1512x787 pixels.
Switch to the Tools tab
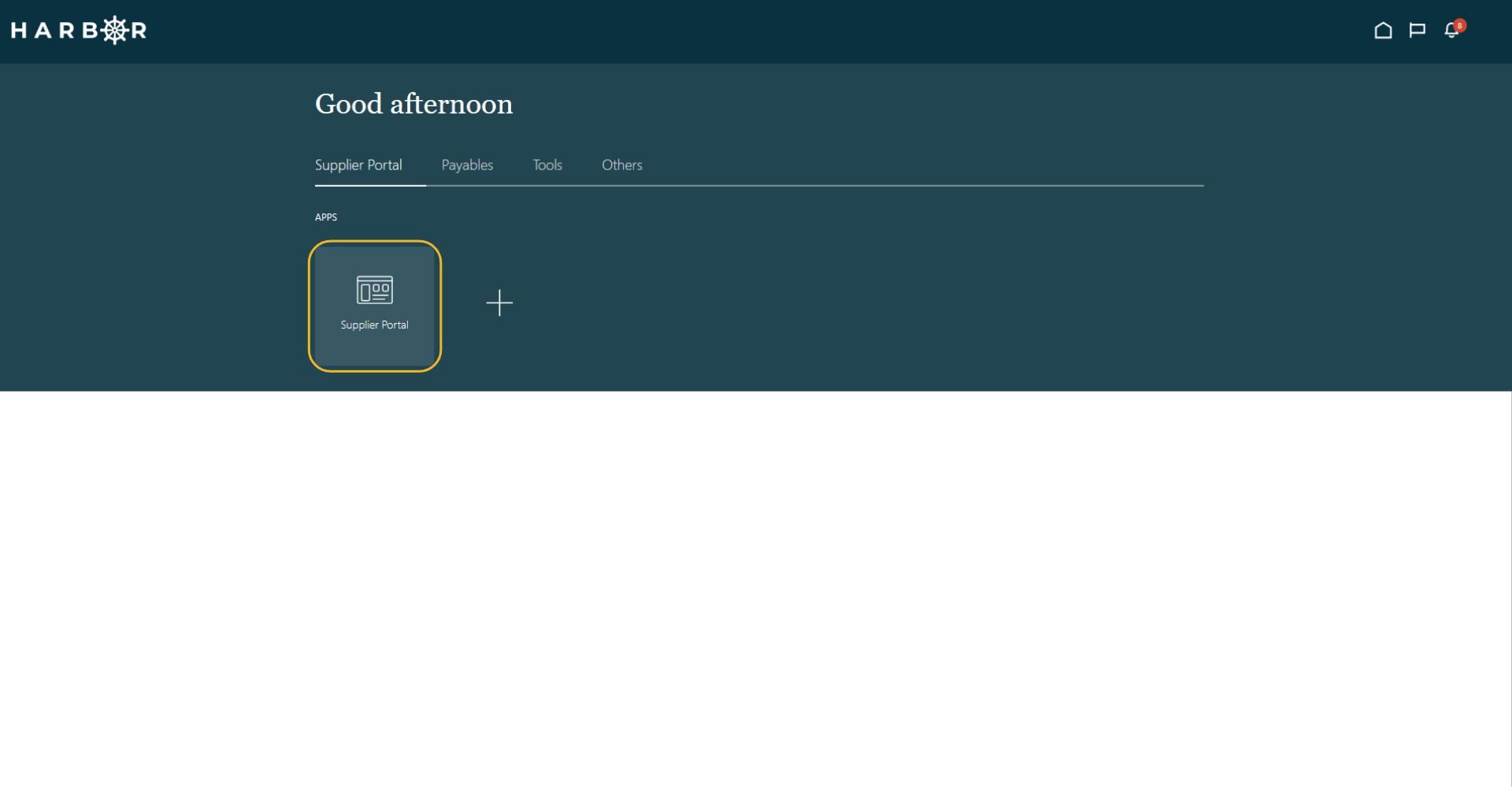point(547,165)
